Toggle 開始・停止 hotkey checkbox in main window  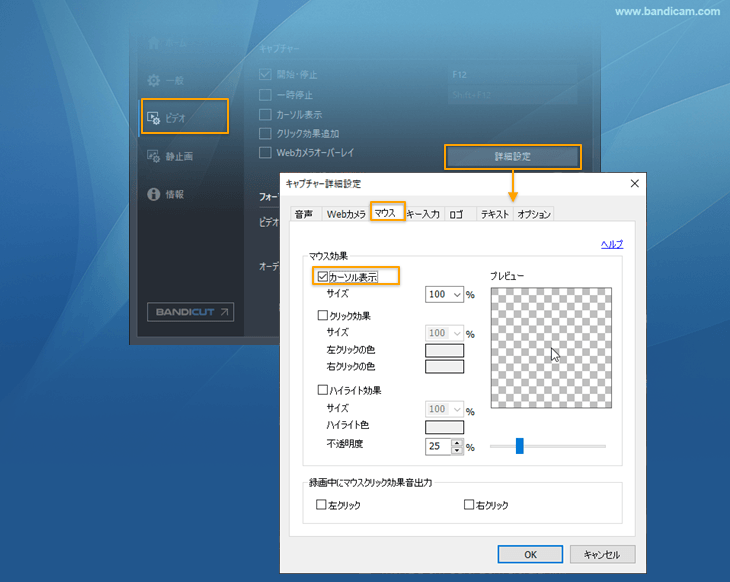265,74
